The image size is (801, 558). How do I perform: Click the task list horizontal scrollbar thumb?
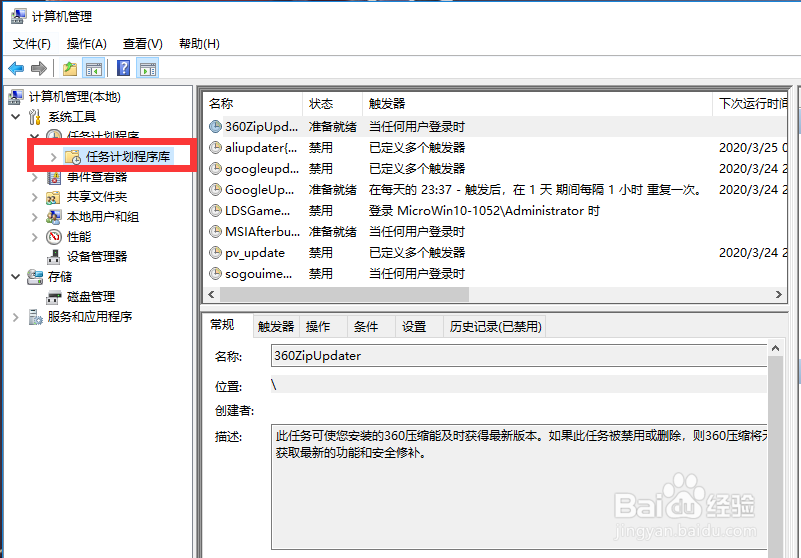click(344, 294)
